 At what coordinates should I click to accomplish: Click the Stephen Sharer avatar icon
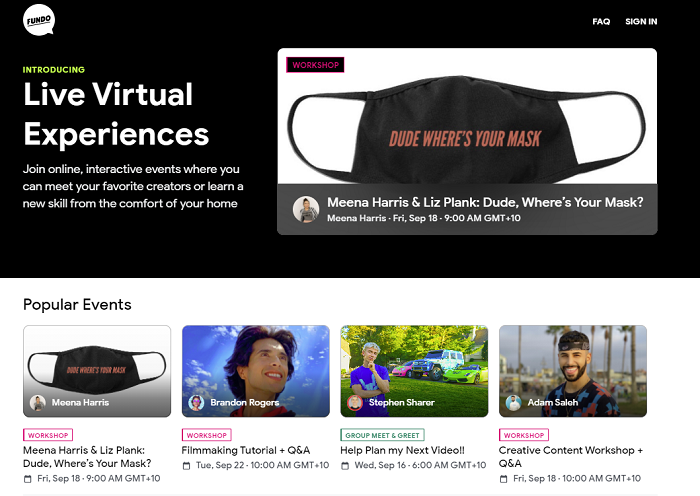[x=355, y=403]
